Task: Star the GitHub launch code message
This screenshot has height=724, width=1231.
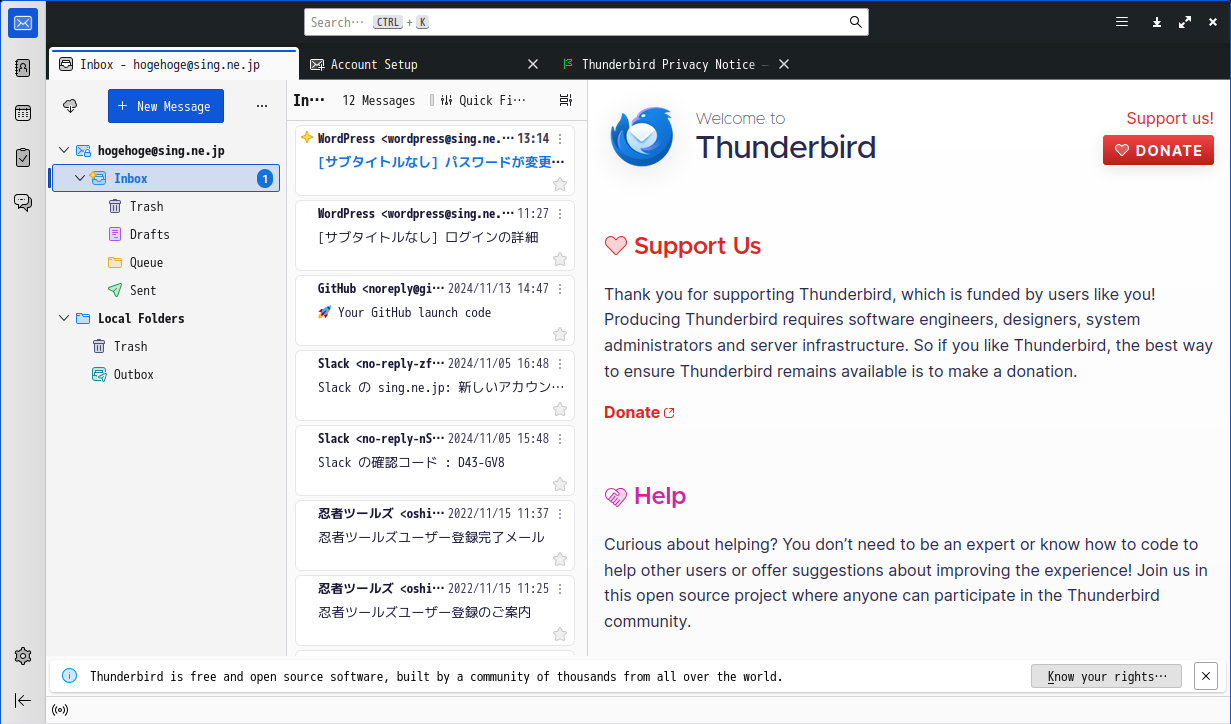Action: [560, 334]
